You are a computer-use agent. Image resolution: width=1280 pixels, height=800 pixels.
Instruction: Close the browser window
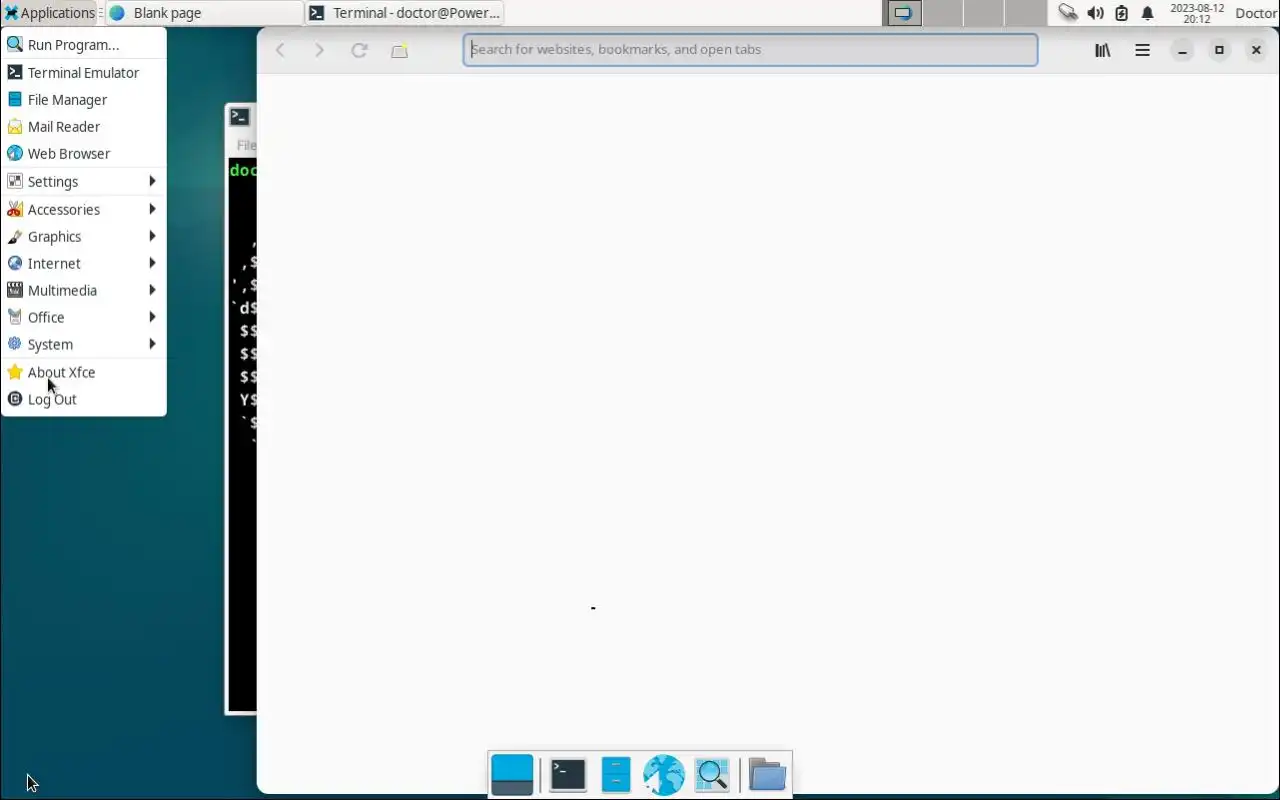(1256, 50)
